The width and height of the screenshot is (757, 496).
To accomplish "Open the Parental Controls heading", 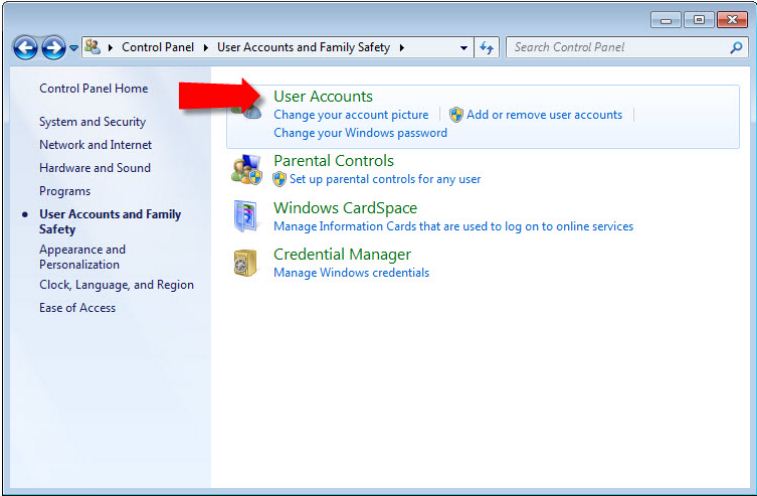I will pyautogui.click(x=334, y=160).
